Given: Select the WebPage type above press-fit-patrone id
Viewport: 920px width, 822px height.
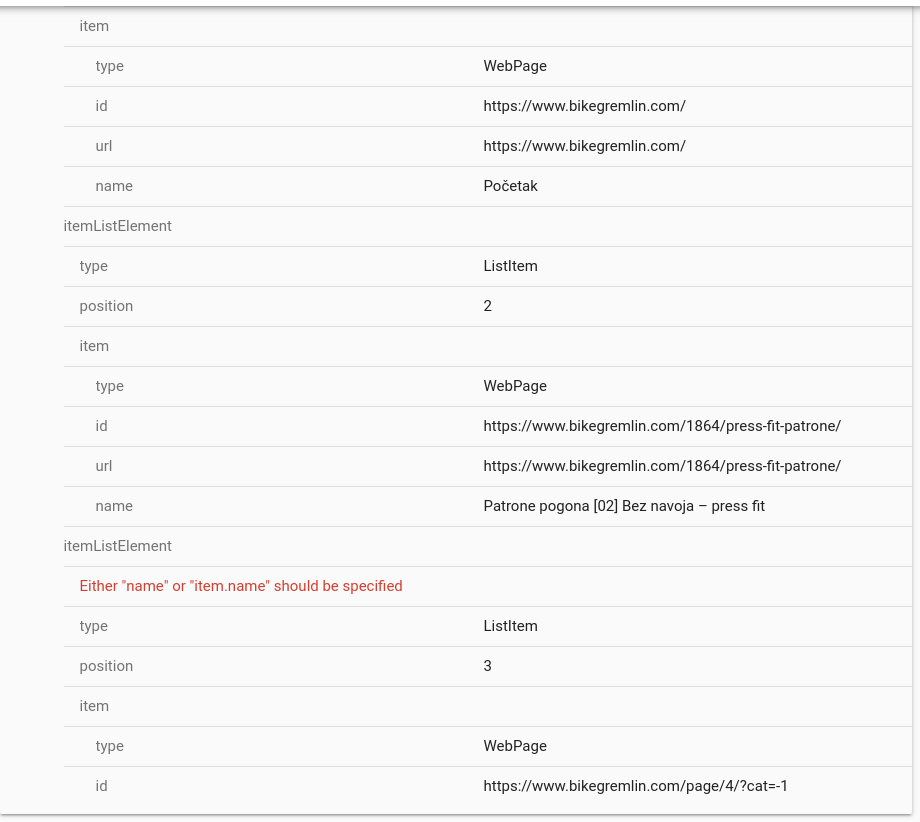Looking at the screenshot, I should (515, 386).
